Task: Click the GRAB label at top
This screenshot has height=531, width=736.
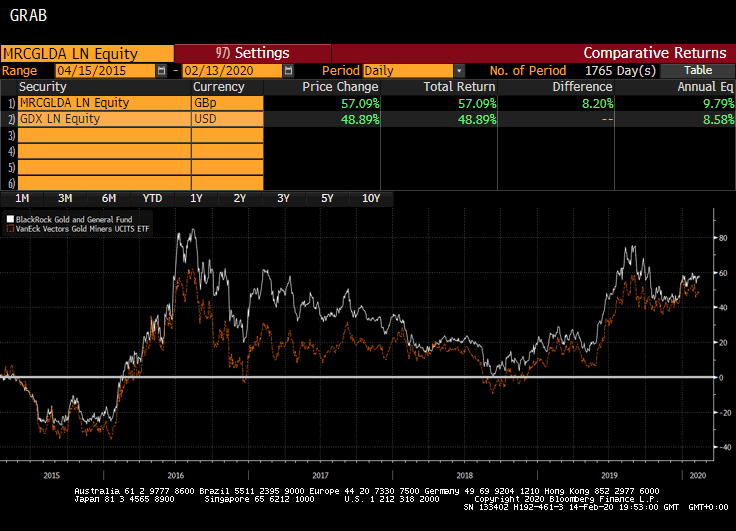Action: point(28,15)
